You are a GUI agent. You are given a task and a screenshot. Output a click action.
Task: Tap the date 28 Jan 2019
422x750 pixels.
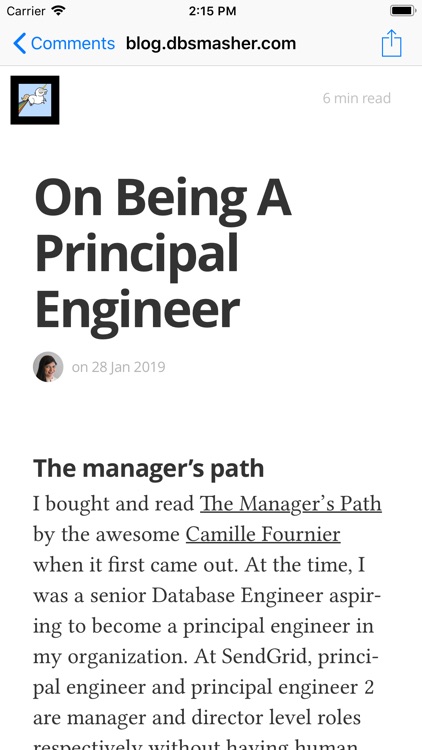tap(128, 367)
